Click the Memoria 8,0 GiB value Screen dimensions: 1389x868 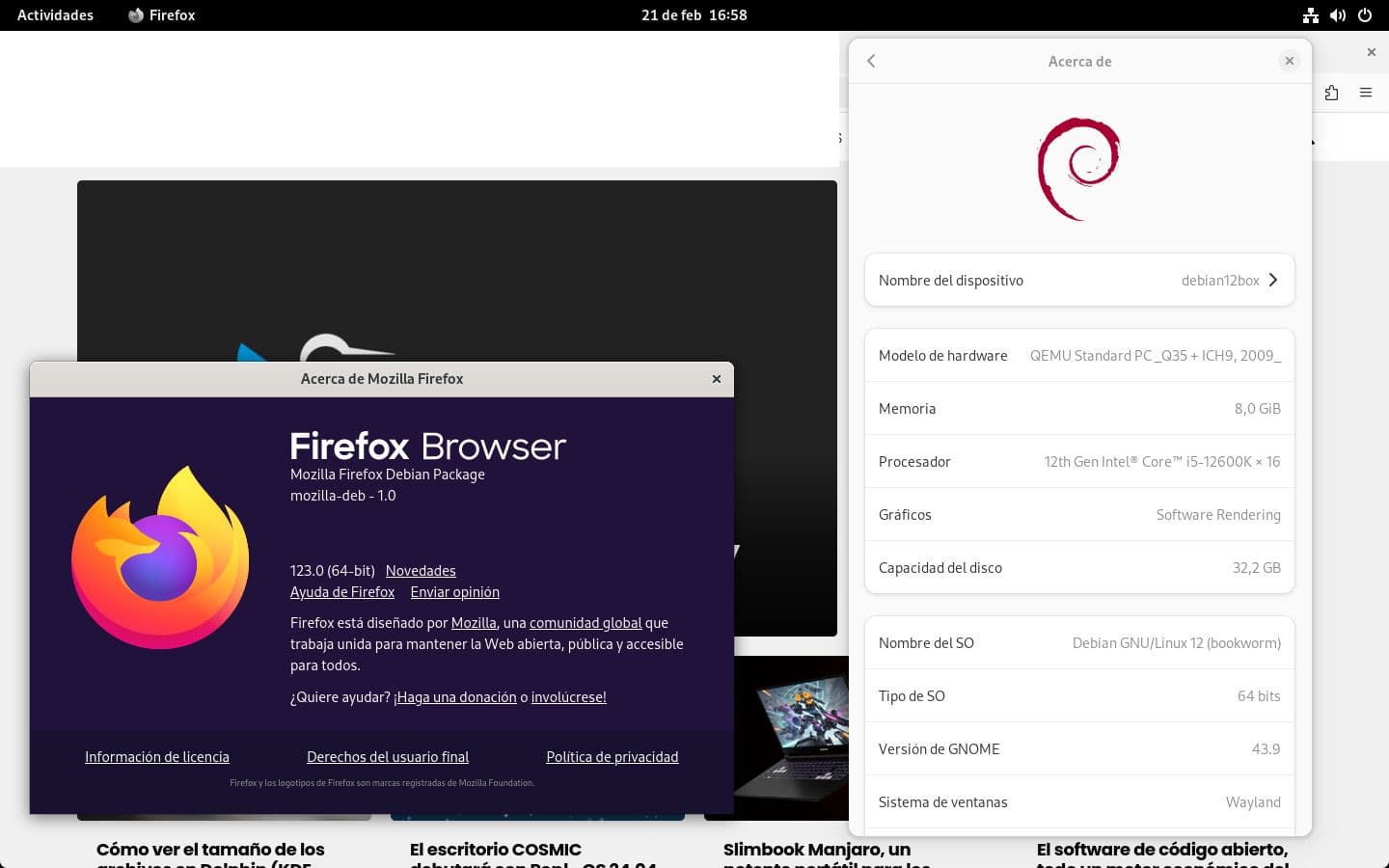pos(1257,409)
